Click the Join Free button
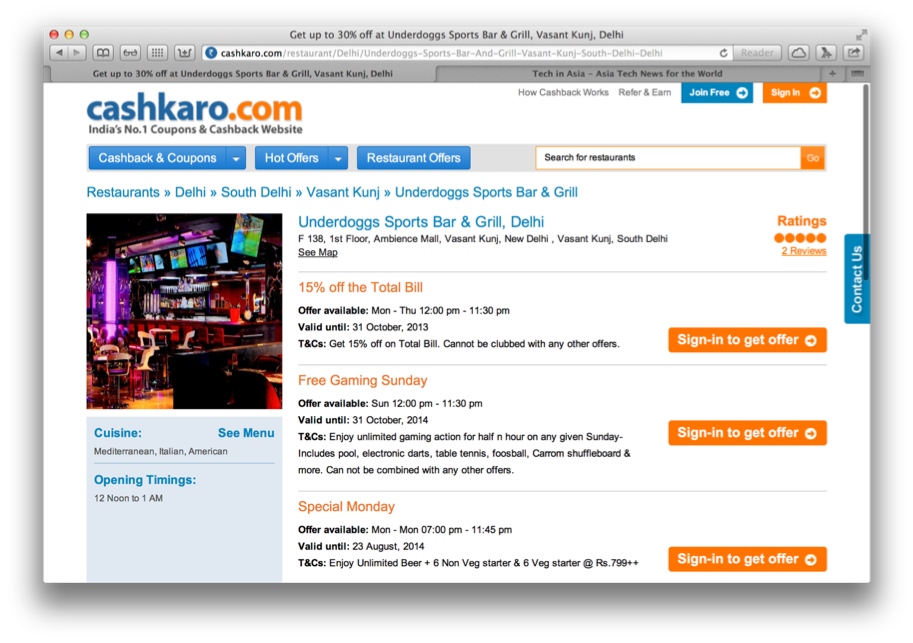The image size is (913, 643). (x=717, y=93)
